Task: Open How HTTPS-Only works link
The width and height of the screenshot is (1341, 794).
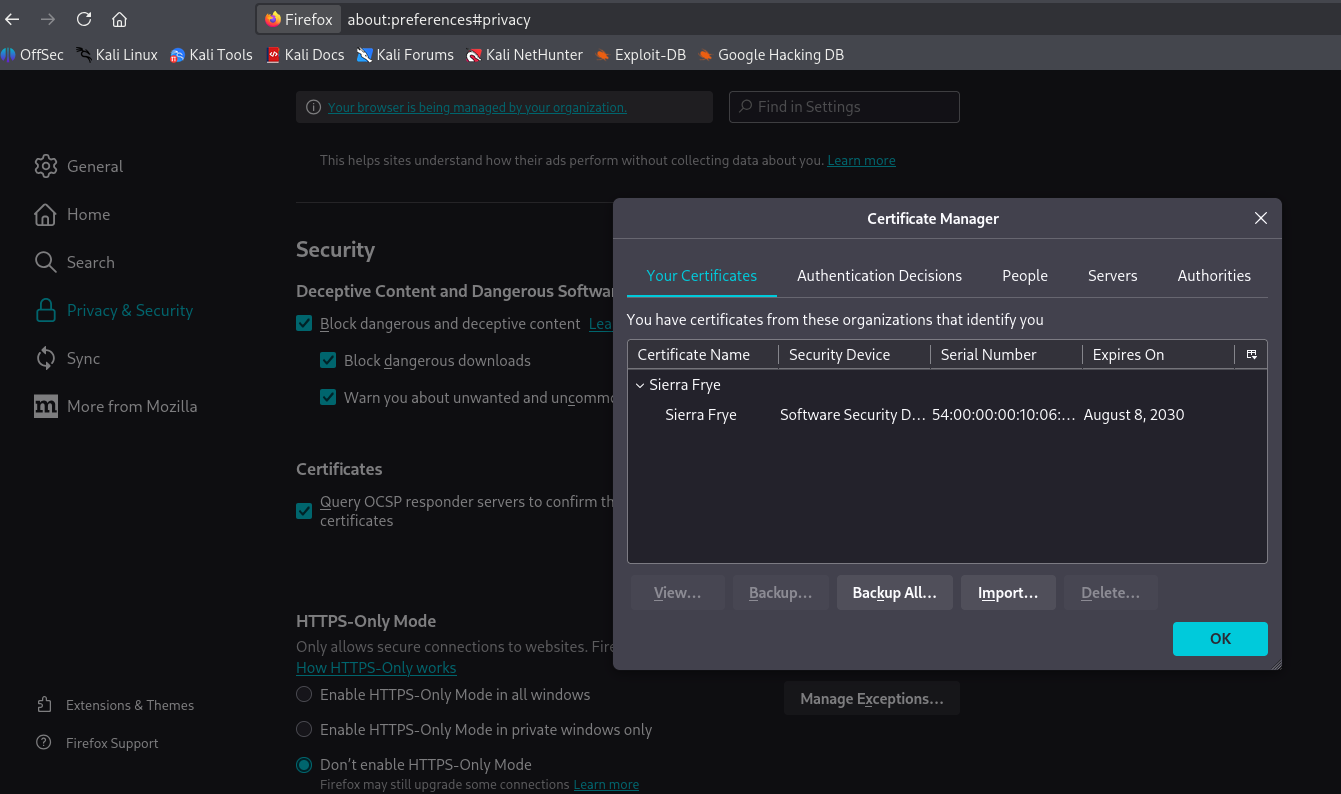Action: (376, 668)
